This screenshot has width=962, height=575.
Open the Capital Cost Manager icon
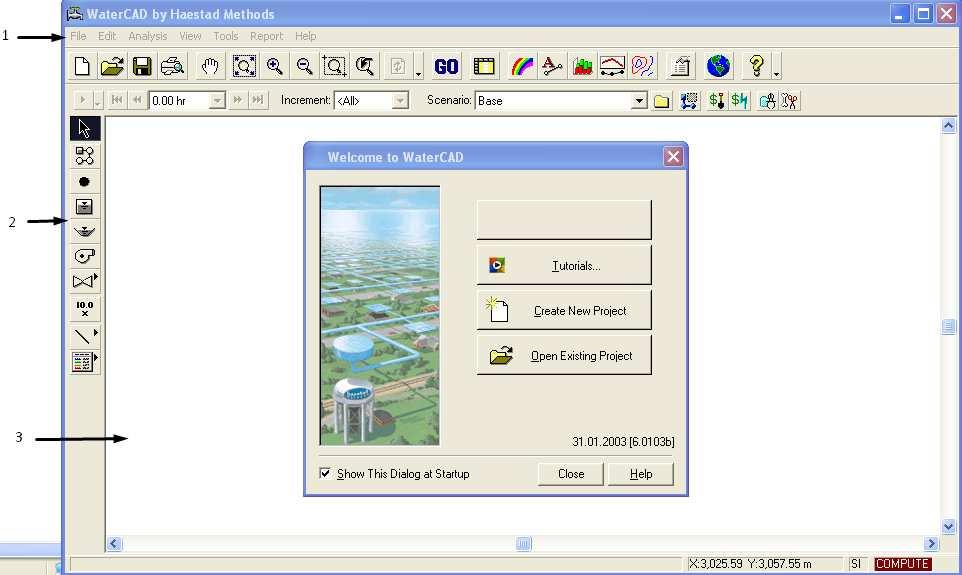[716, 101]
